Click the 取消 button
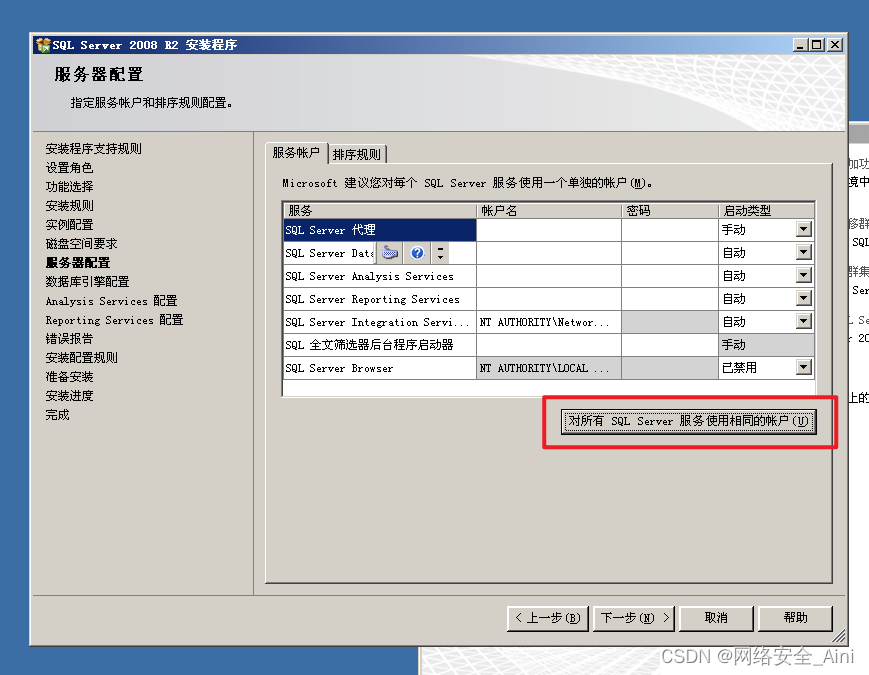 (716, 618)
